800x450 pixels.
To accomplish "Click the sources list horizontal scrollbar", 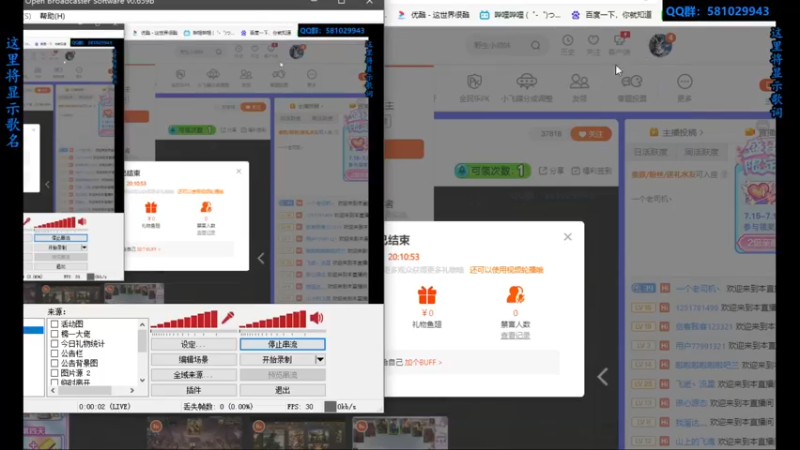I will point(92,390).
